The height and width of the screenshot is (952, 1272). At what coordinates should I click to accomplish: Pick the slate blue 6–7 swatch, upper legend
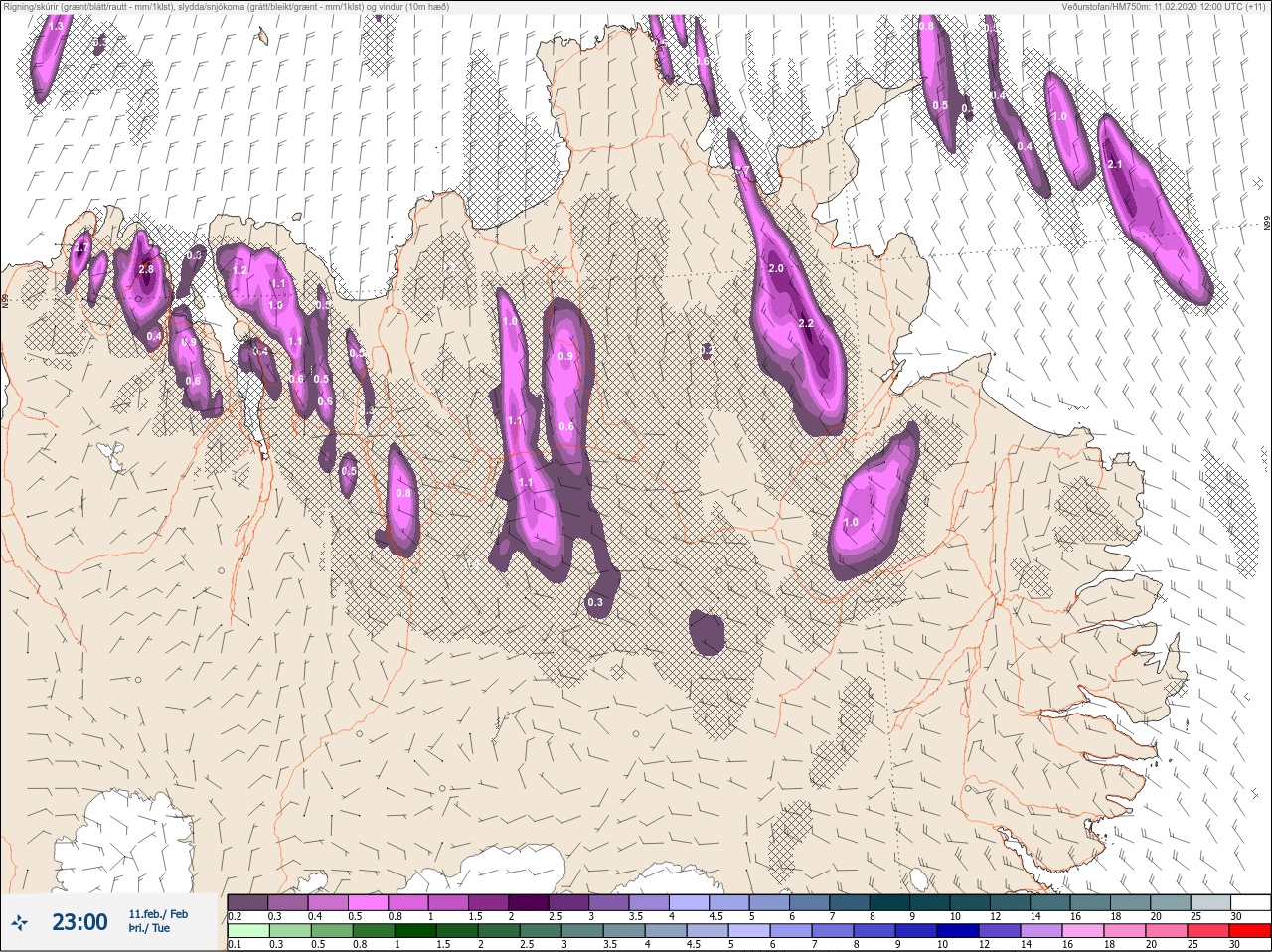812,902
